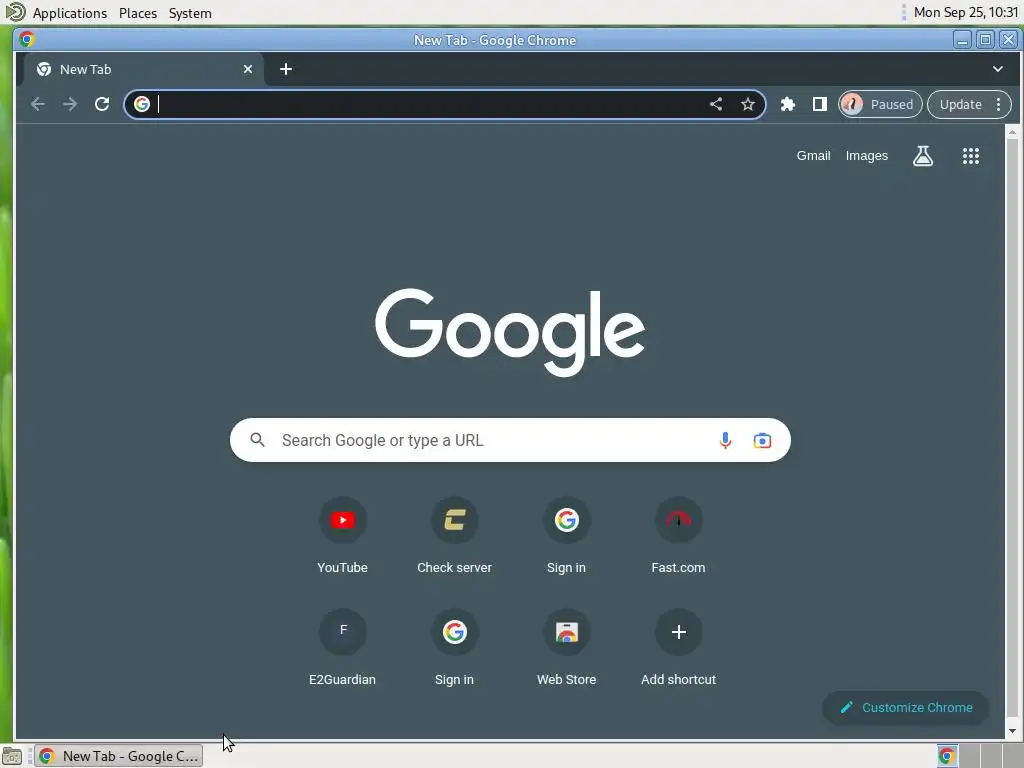This screenshot has height=768, width=1024.
Task: Close the New Tab tab
Action: (x=248, y=69)
